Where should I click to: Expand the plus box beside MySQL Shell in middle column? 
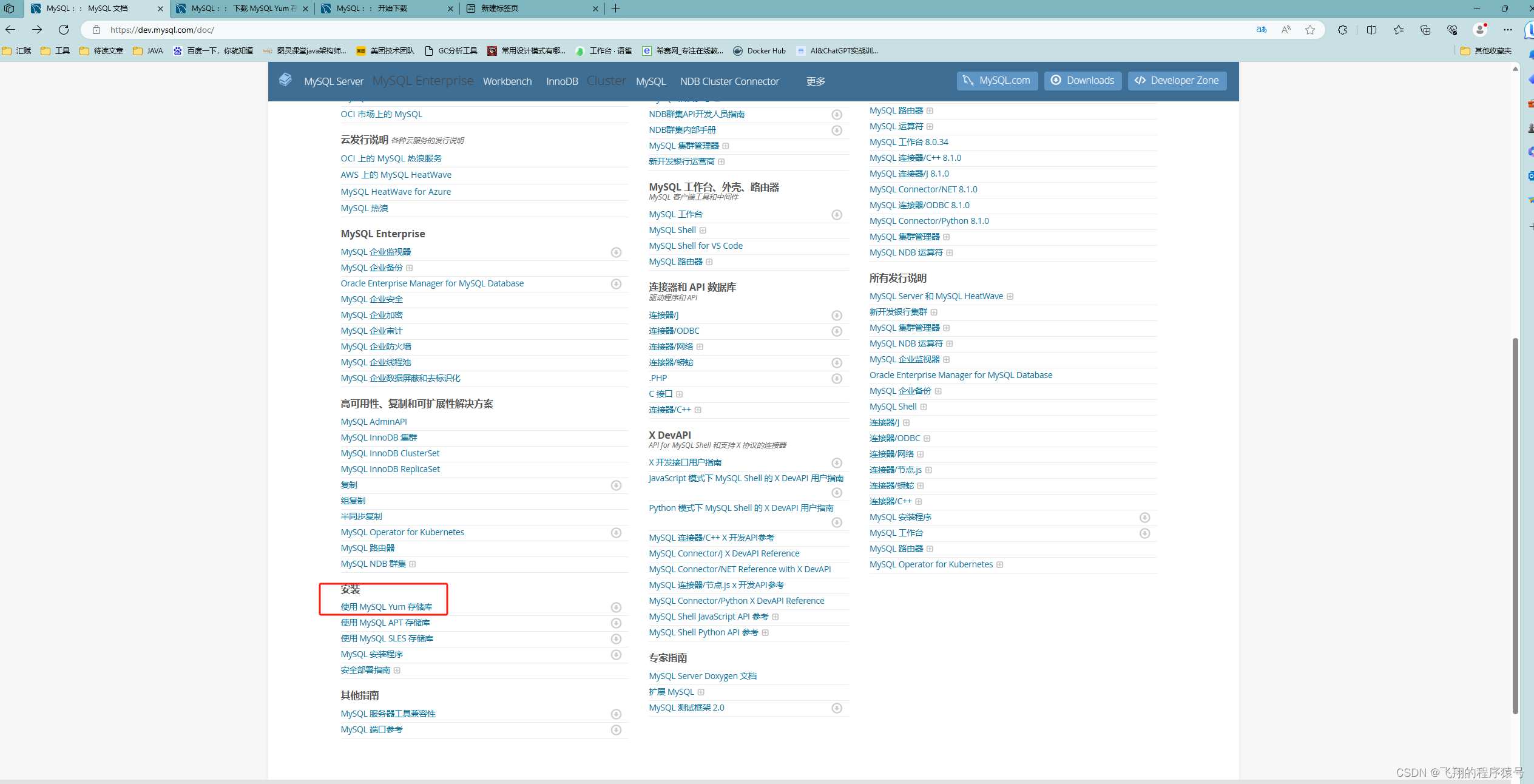(703, 231)
